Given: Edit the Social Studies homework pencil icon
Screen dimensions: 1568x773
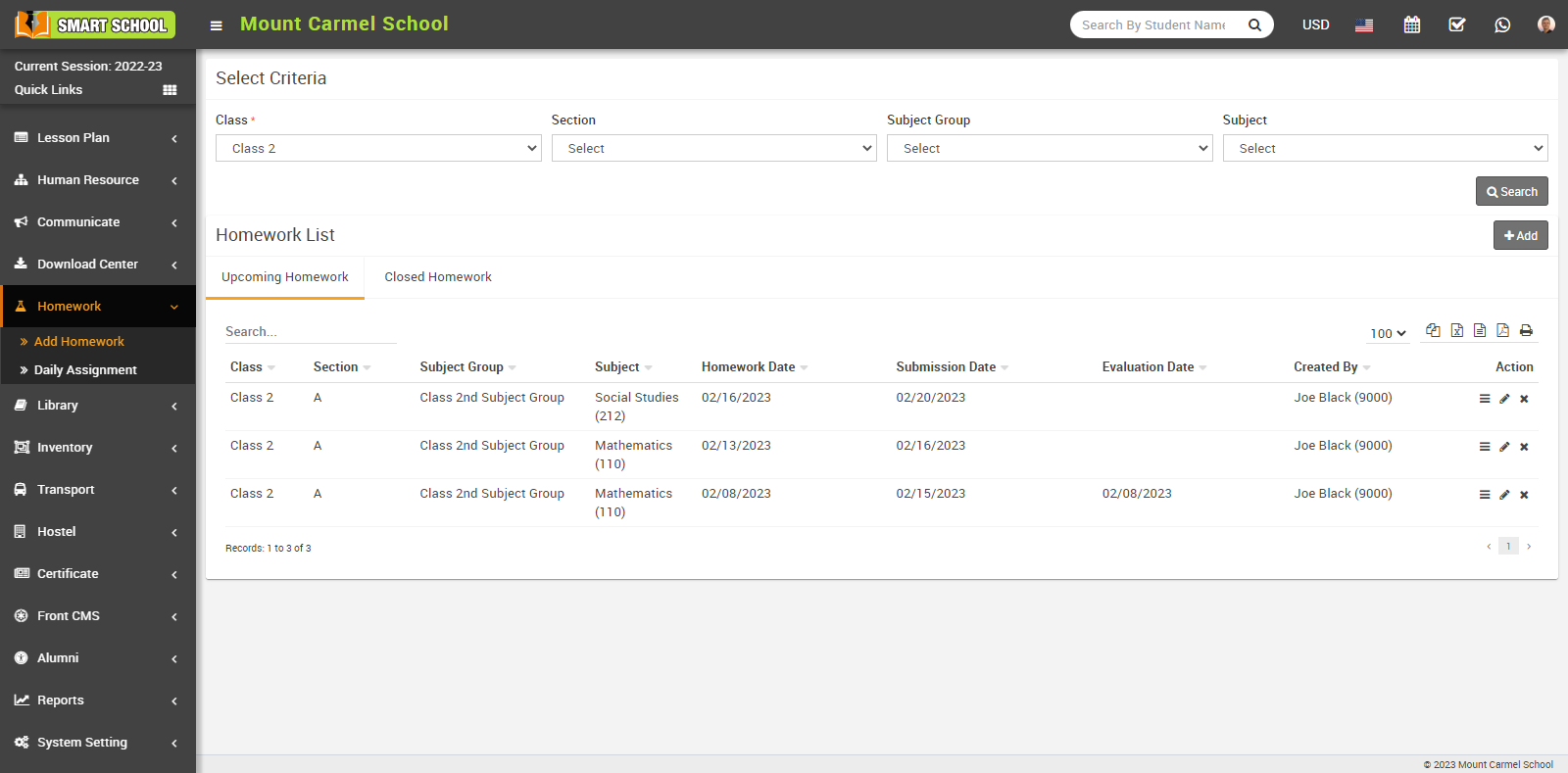Looking at the screenshot, I should pyautogui.click(x=1504, y=399).
